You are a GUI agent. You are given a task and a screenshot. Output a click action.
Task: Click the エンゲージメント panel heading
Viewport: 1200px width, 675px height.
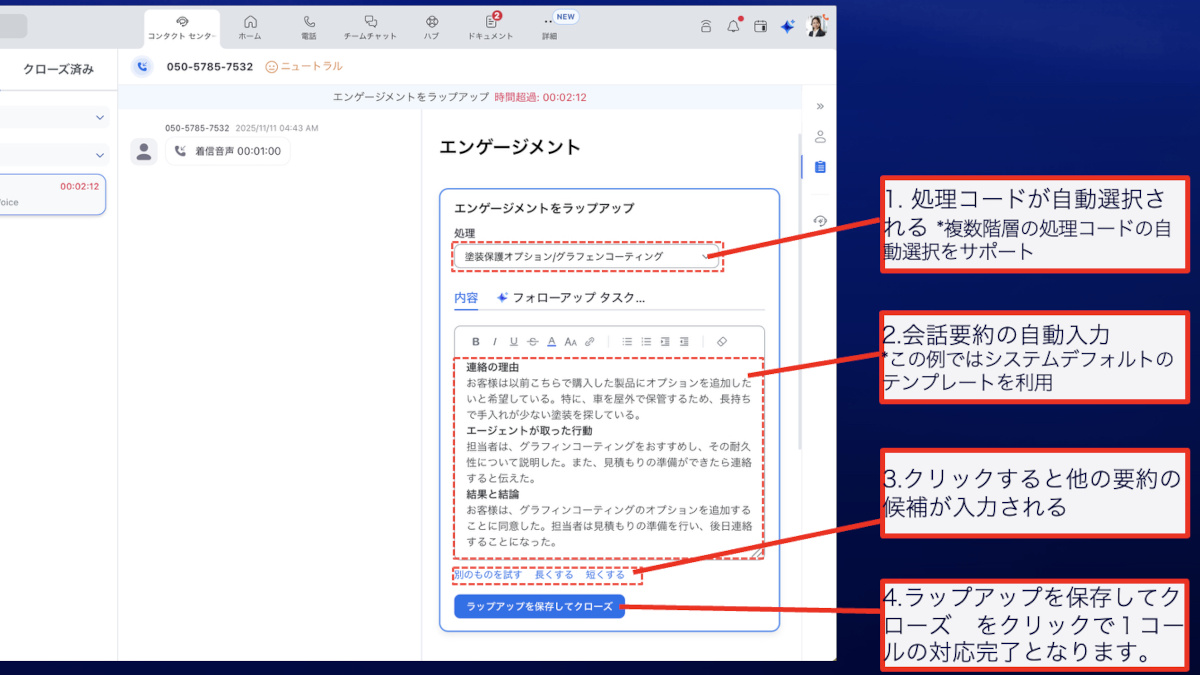point(510,147)
